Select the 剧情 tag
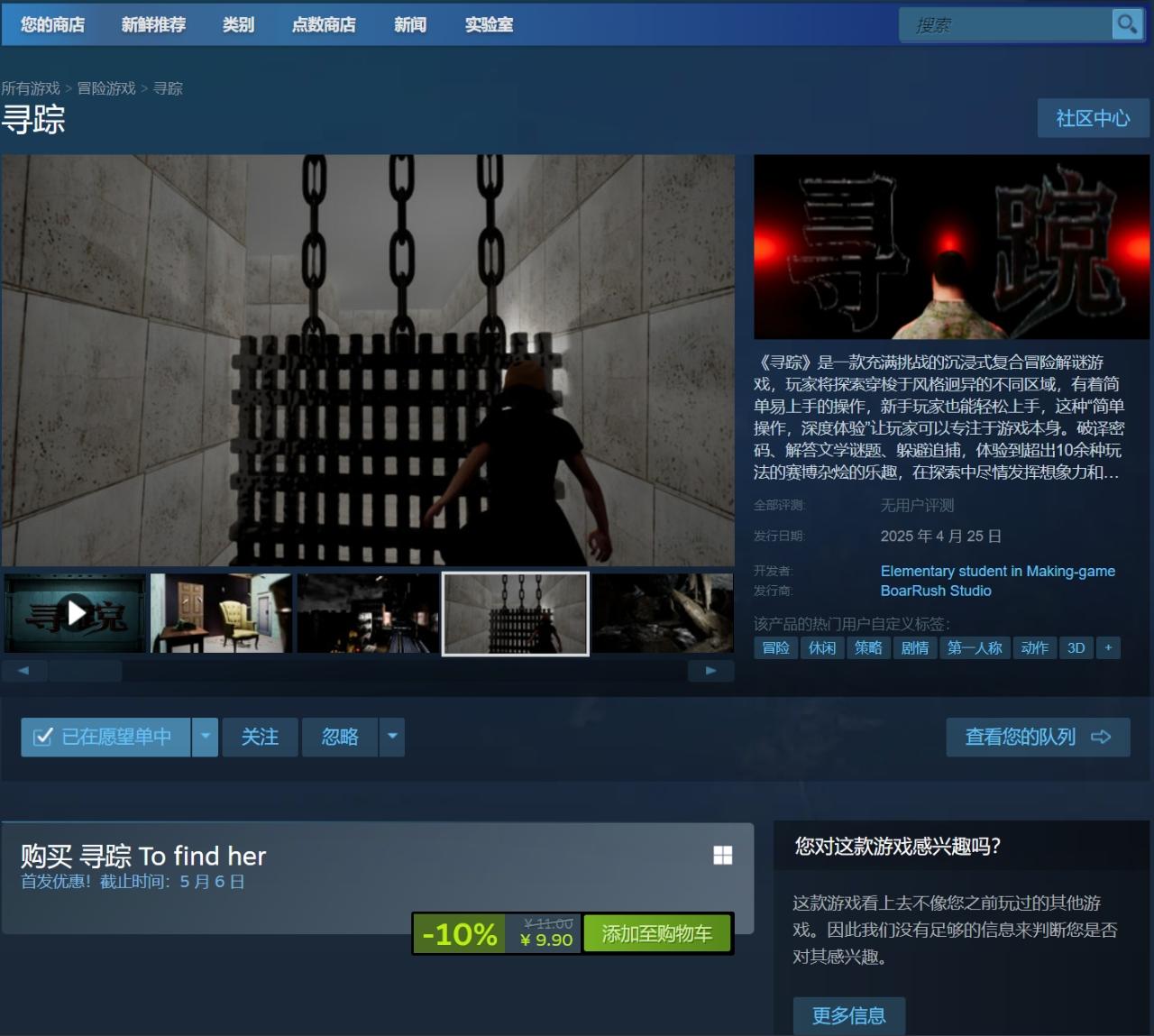This screenshot has height=1036, width=1154. 915,647
